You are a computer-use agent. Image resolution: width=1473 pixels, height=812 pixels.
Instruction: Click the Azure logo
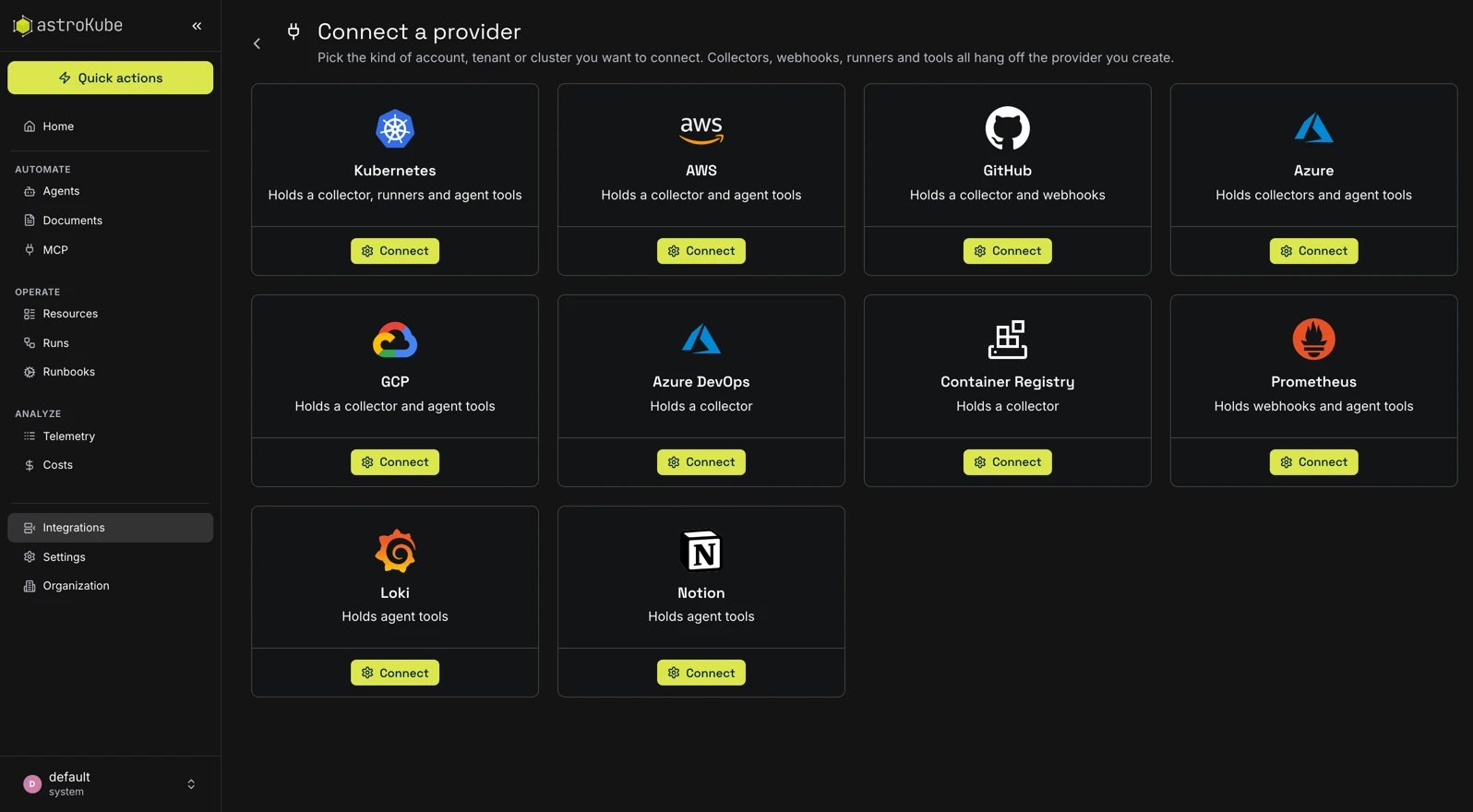point(1313,128)
